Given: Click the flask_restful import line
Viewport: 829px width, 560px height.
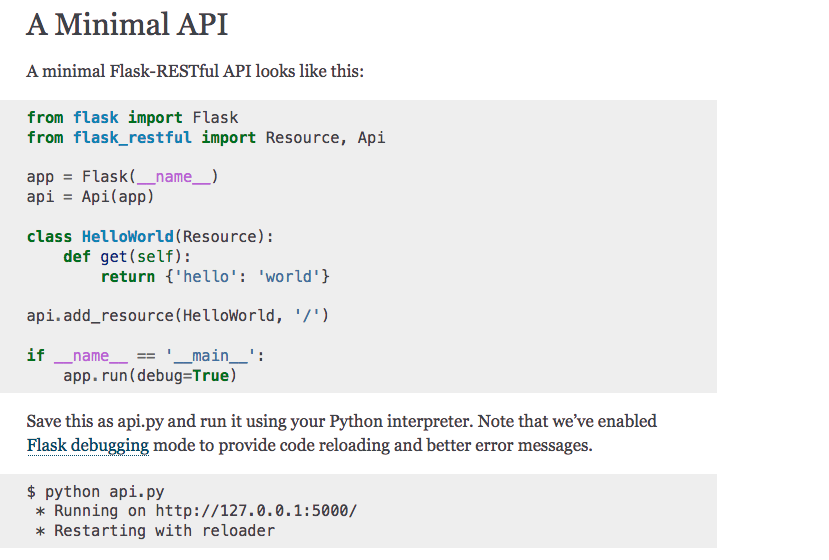Looking at the screenshot, I should tap(205, 138).
